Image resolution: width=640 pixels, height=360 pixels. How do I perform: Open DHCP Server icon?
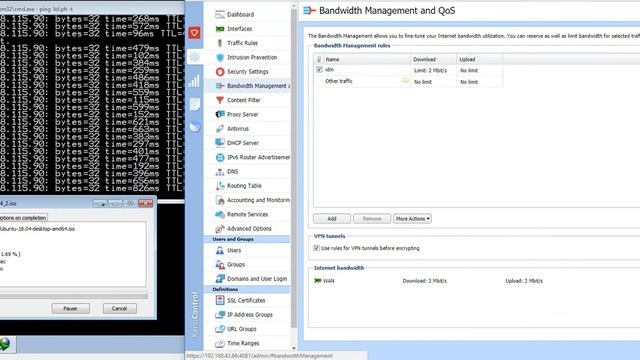[220, 143]
